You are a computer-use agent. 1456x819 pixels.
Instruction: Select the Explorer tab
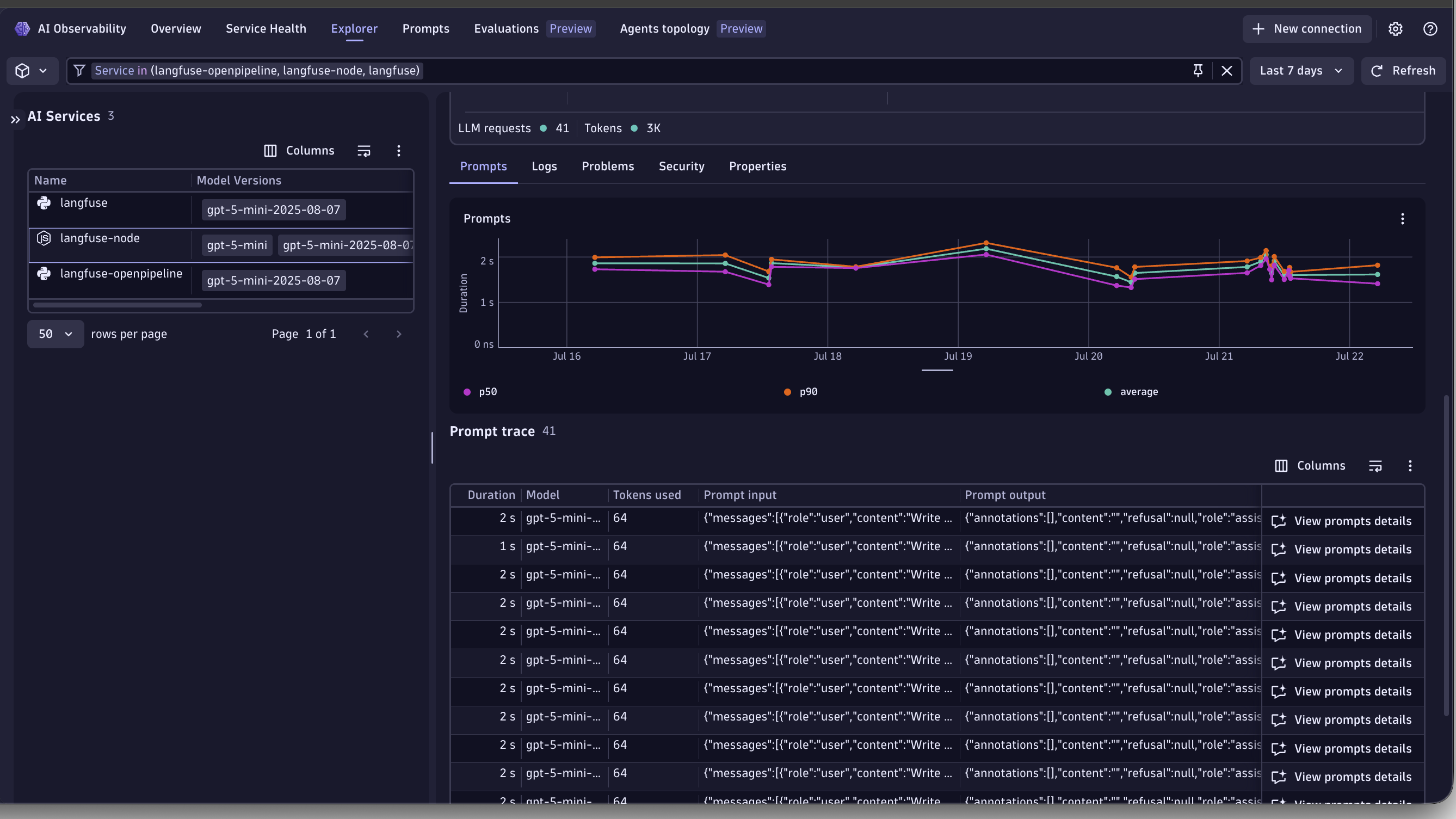point(354,29)
